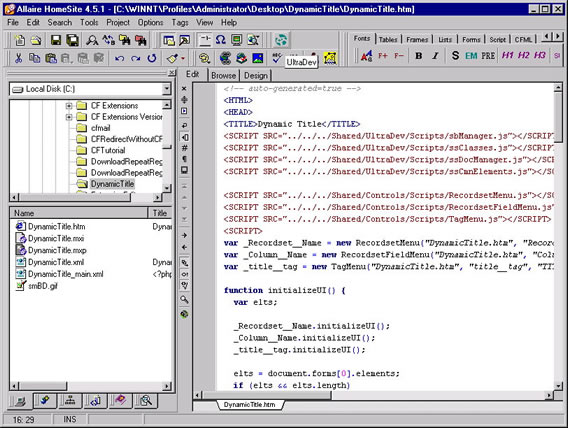The width and height of the screenshot is (568, 428).
Task: Click the Save All stacked disks icon
Action: (x=72, y=40)
